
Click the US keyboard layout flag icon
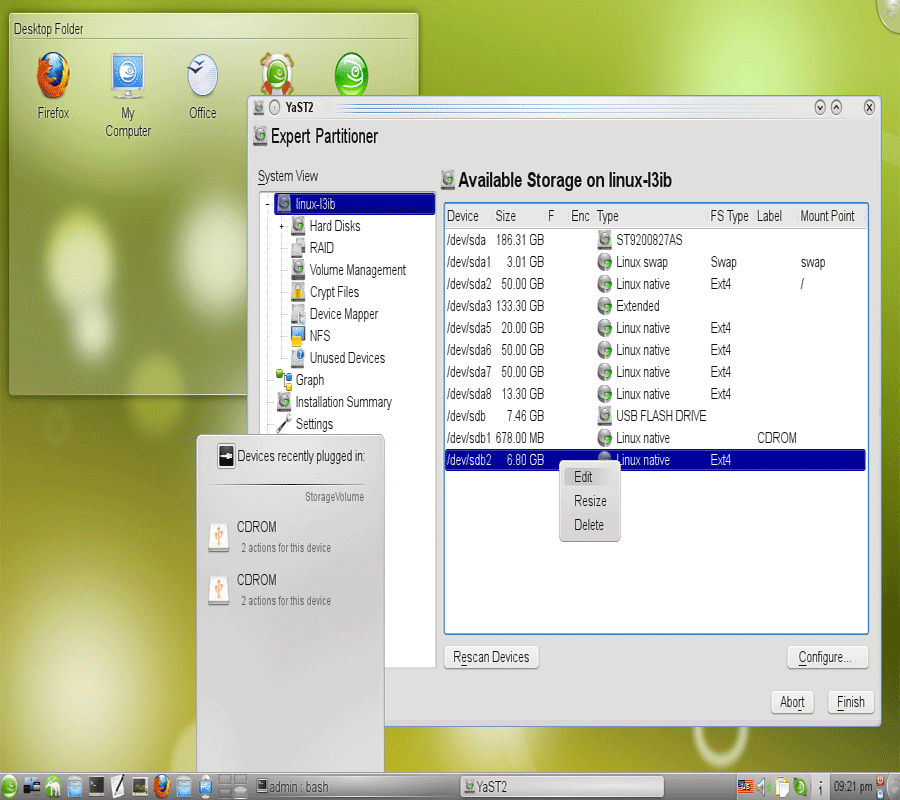coord(746,787)
